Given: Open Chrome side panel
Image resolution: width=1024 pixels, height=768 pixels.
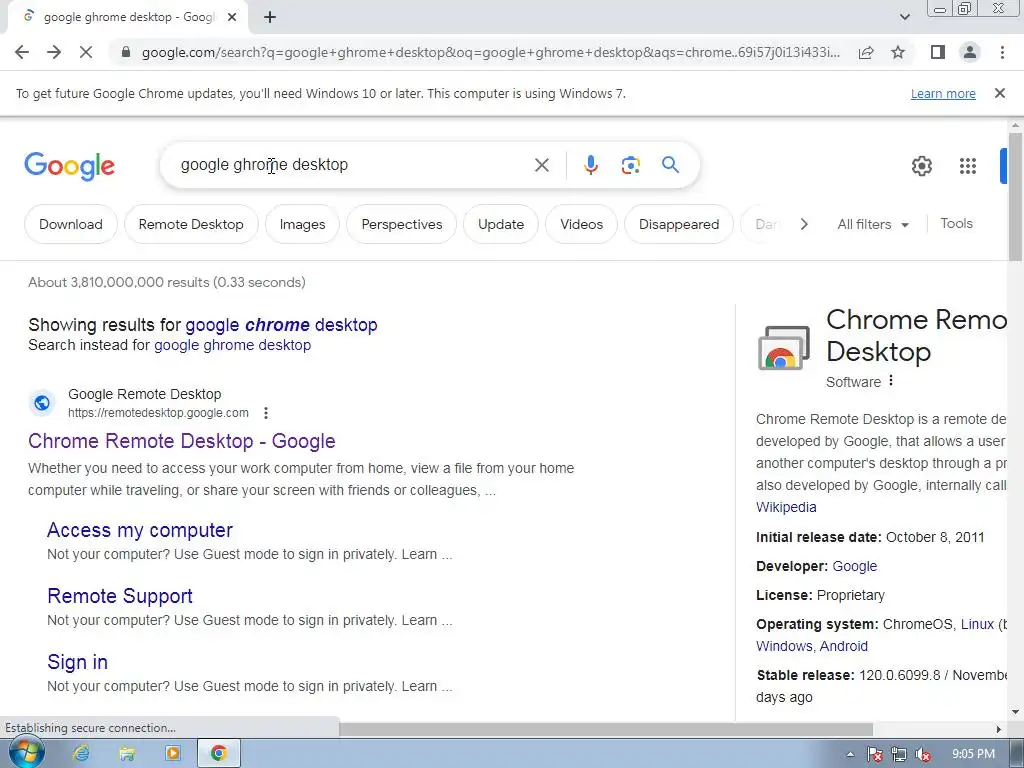Looking at the screenshot, I should pos(938,52).
